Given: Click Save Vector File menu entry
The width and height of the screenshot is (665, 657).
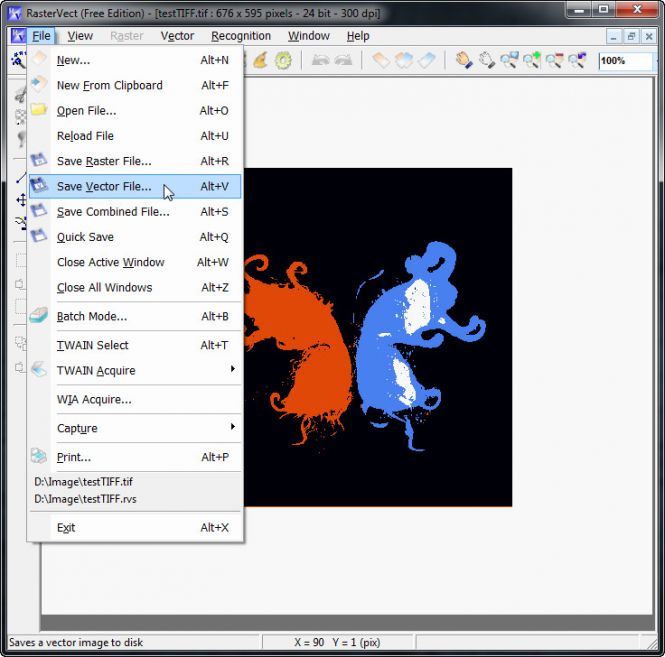Looking at the screenshot, I should click(x=104, y=186).
